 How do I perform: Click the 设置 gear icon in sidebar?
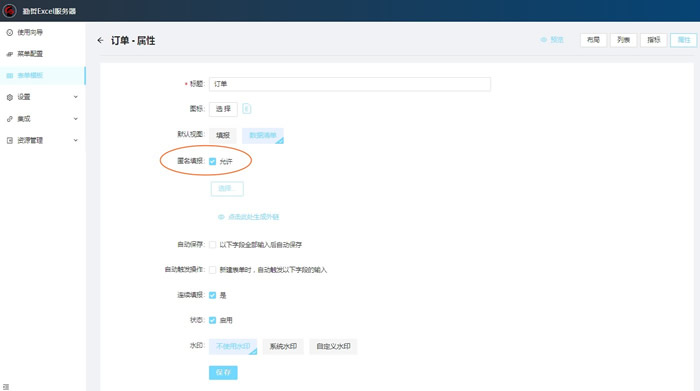[x=9, y=97]
